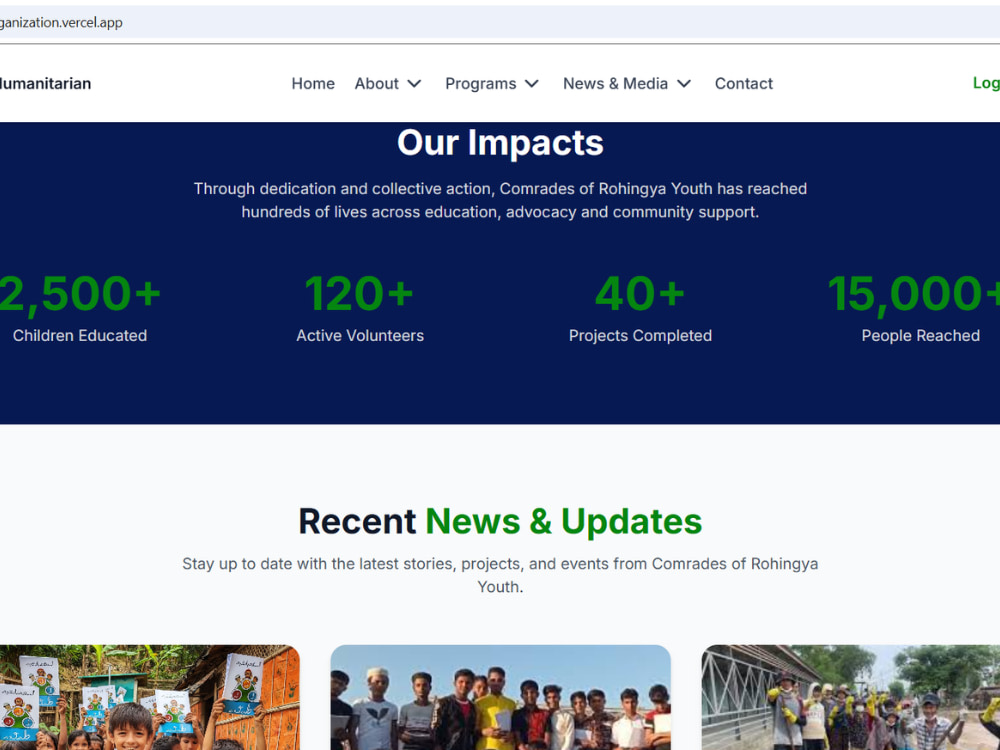Open the Programs menu

(480, 84)
